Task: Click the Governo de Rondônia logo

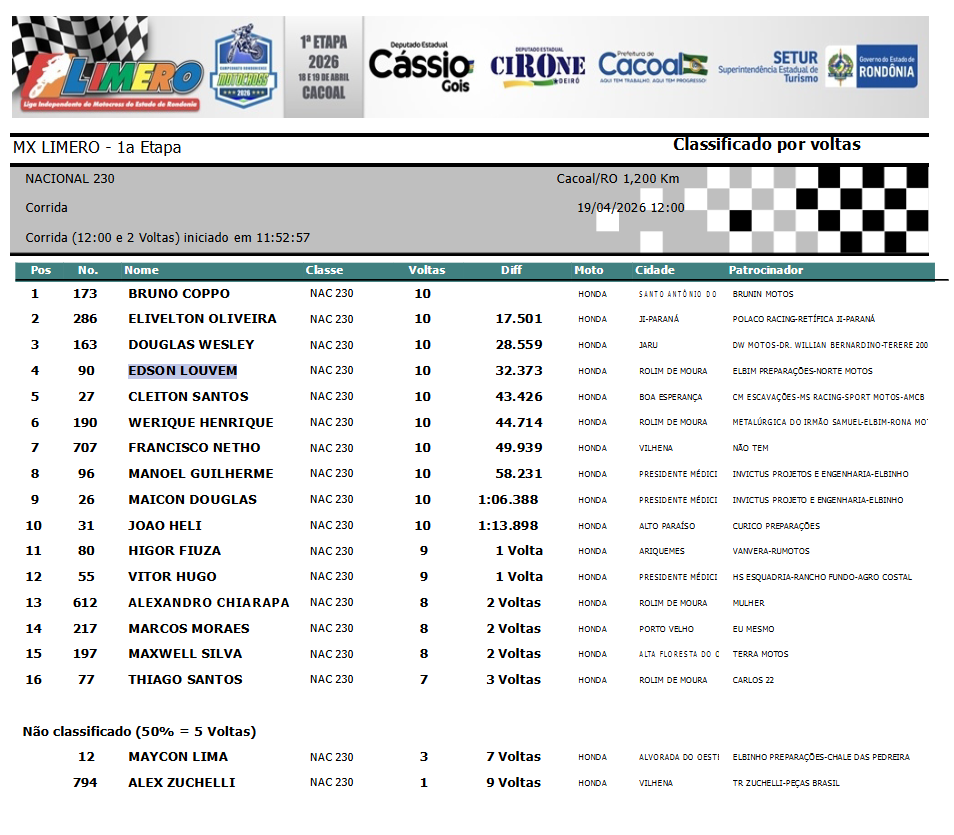Action: [x=872, y=67]
